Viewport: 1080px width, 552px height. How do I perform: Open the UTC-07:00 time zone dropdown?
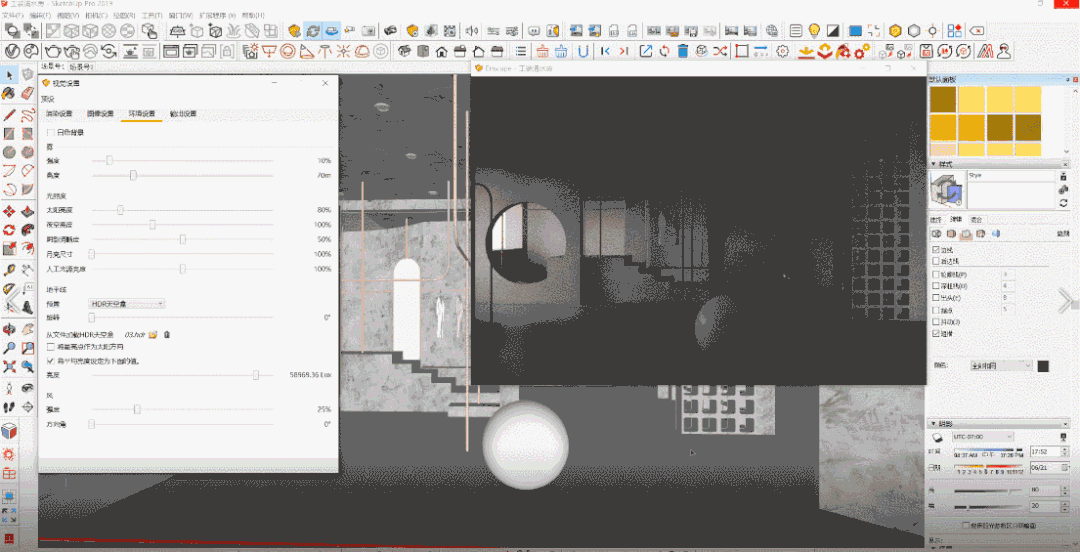[983, 437]
